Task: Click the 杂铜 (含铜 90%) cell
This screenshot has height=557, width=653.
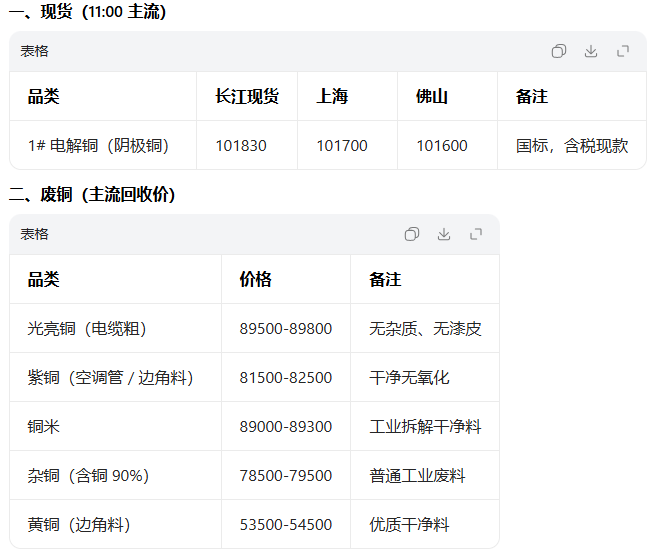Action: (x=88, y=476)
